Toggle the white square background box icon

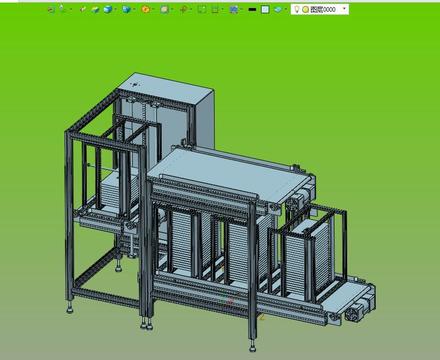(x=265, y=10)
